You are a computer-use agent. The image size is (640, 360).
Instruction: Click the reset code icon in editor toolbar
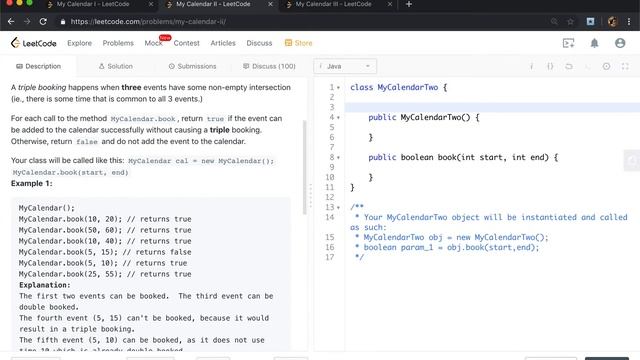click(x=569, y=66)
